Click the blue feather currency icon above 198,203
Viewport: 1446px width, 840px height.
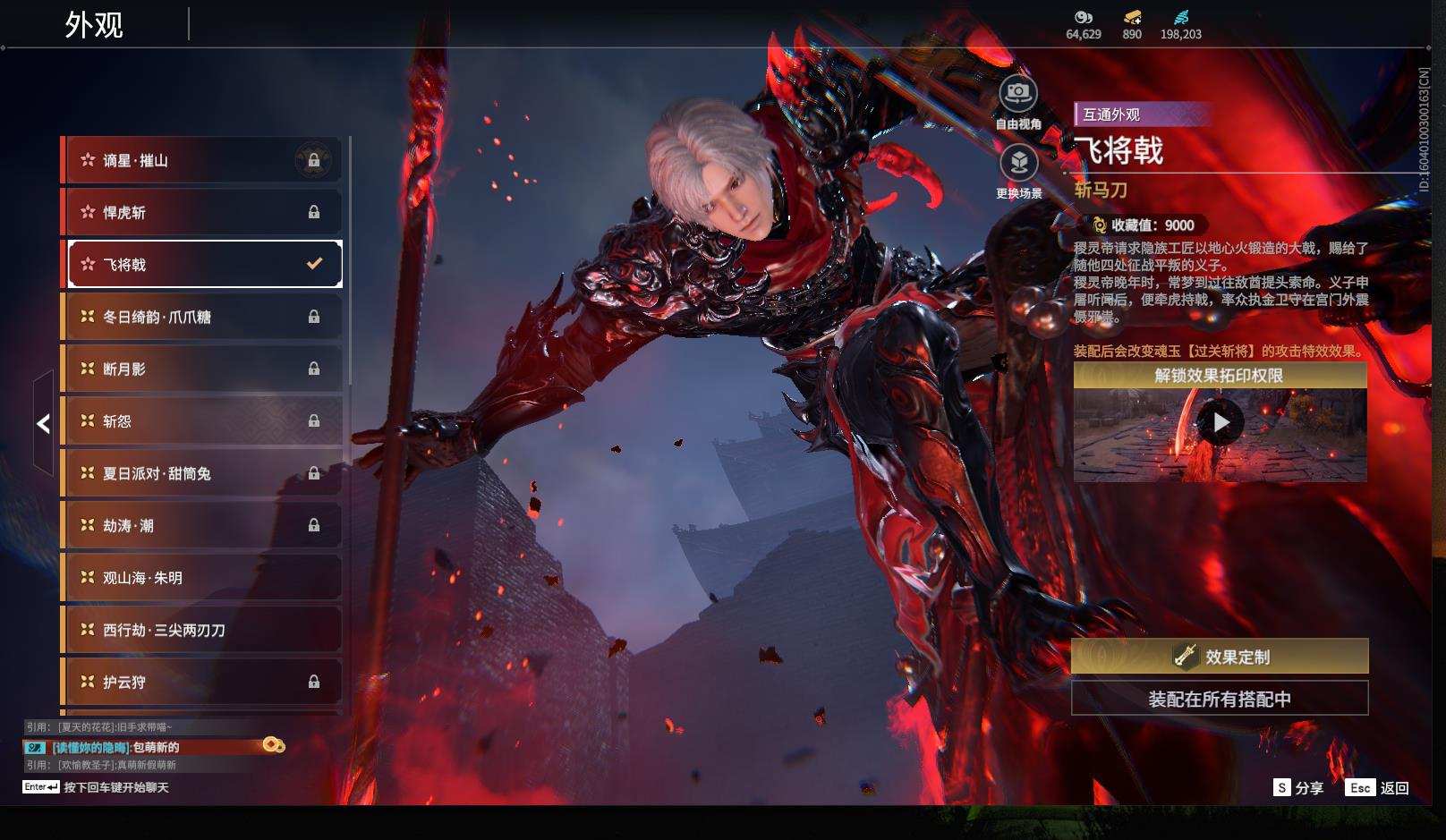1181,17
